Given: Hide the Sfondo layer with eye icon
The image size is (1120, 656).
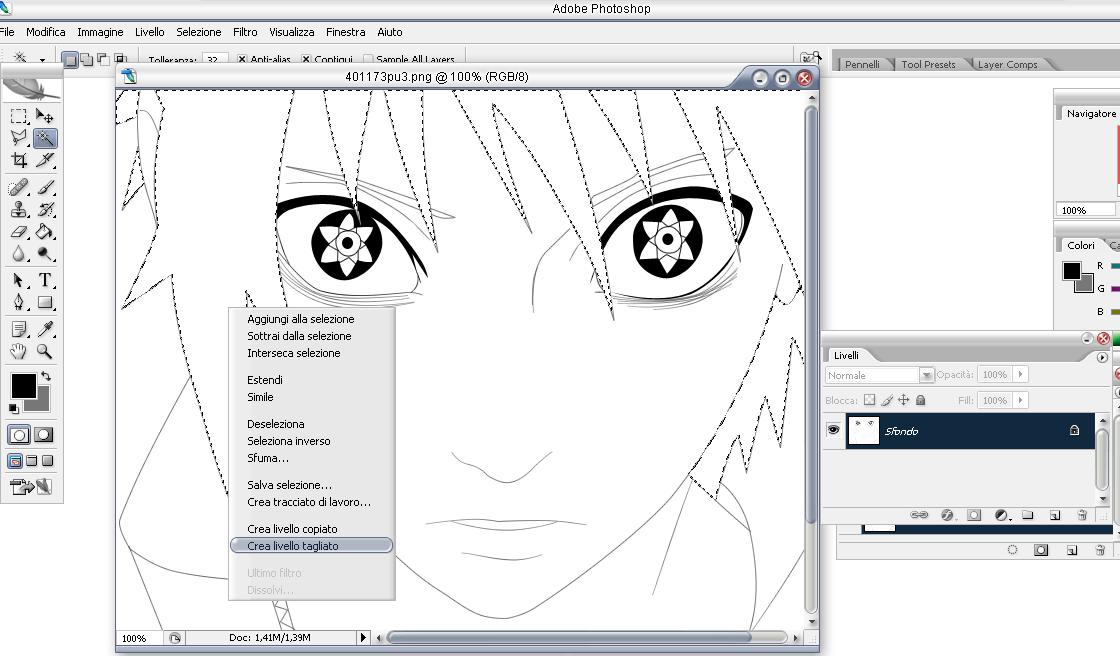Looking at the screenshot, I should (832, 430).
